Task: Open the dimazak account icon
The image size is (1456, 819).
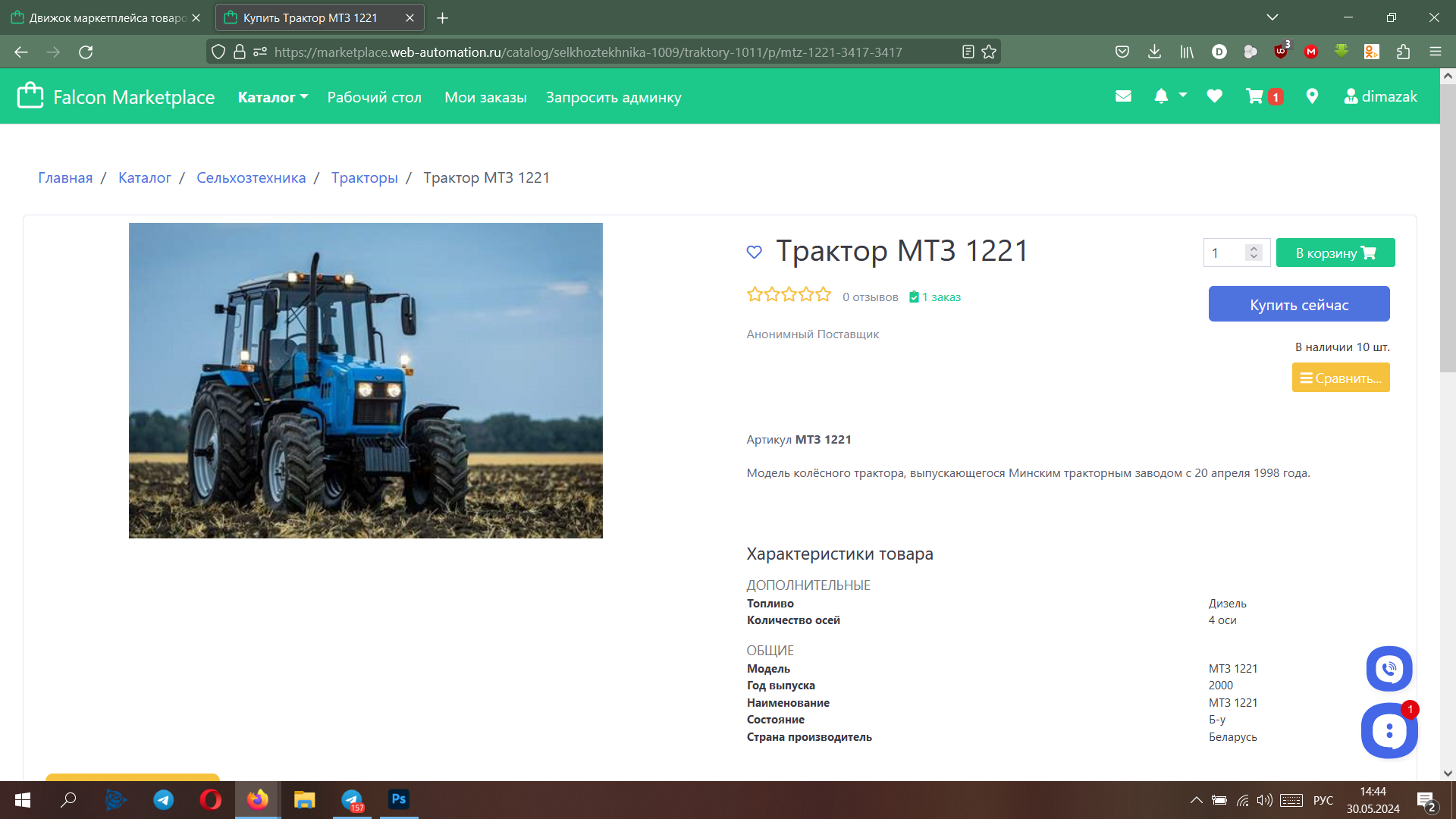Action: pyautogui.click(x=1351, y=96)
